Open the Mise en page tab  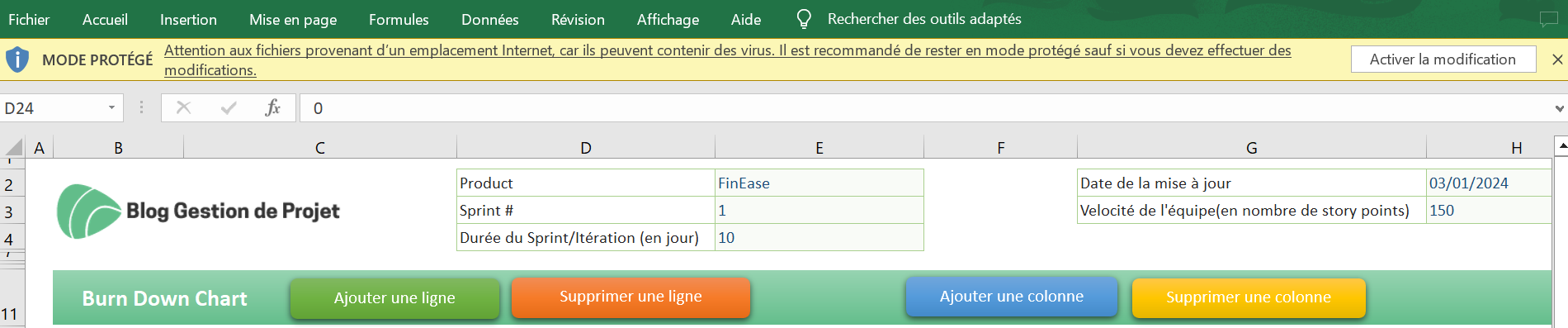tap(293, 19)
